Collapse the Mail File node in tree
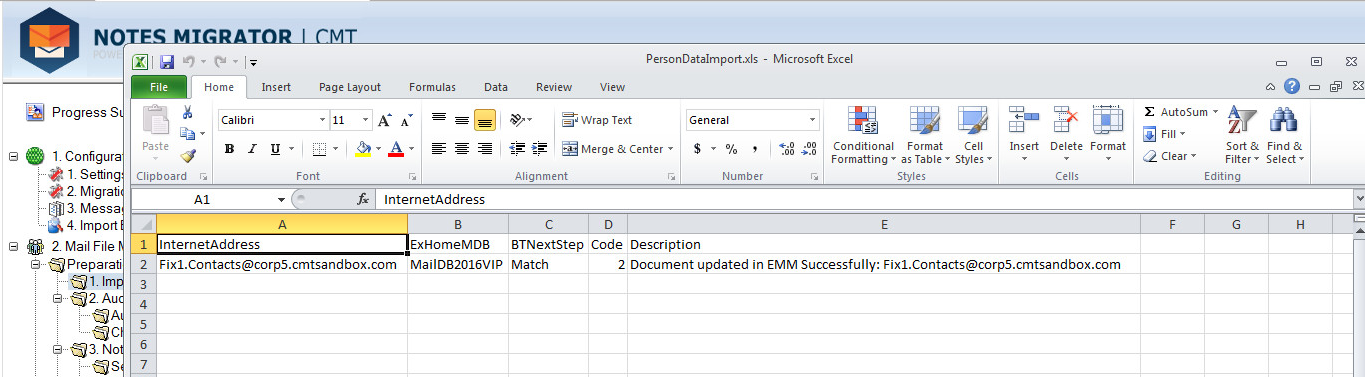This screenshot has height=377, width=1365. (14, 246)
